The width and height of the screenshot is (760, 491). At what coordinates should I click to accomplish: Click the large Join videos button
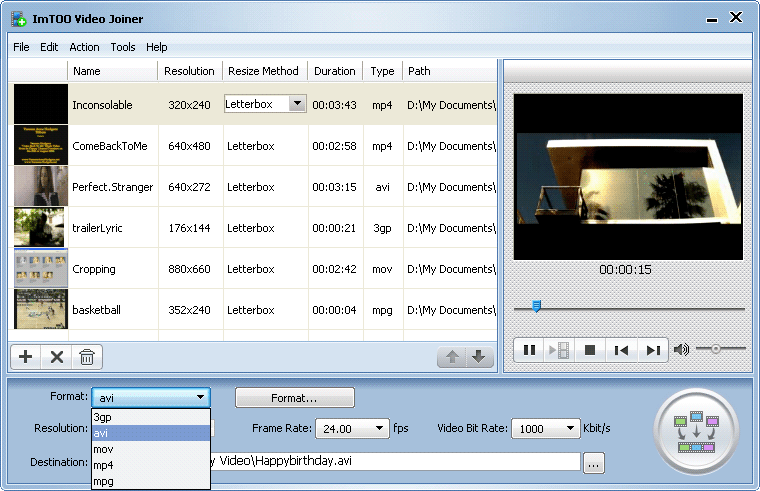[696, 432]
